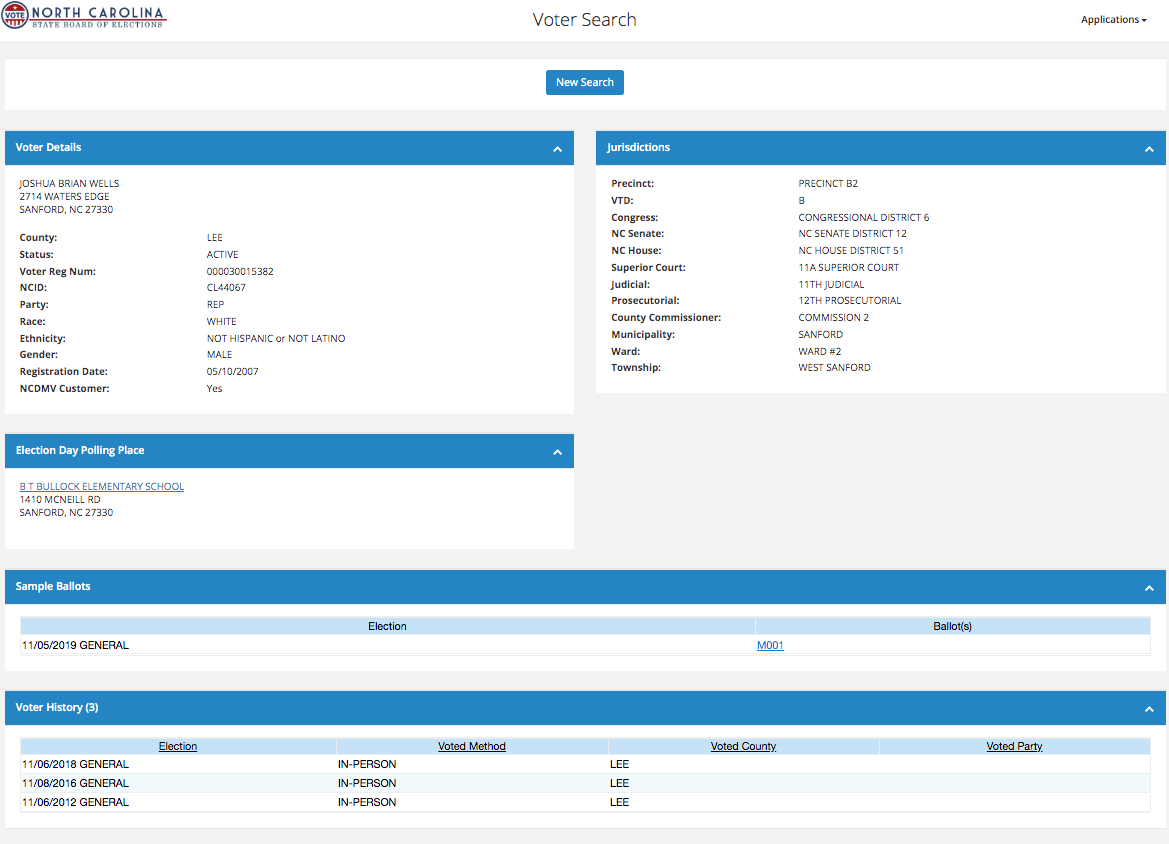The width and height of the screenshot is (1169, 844).
Task: Collapse the Sample Ballots panel
Action: (1149, 588)
